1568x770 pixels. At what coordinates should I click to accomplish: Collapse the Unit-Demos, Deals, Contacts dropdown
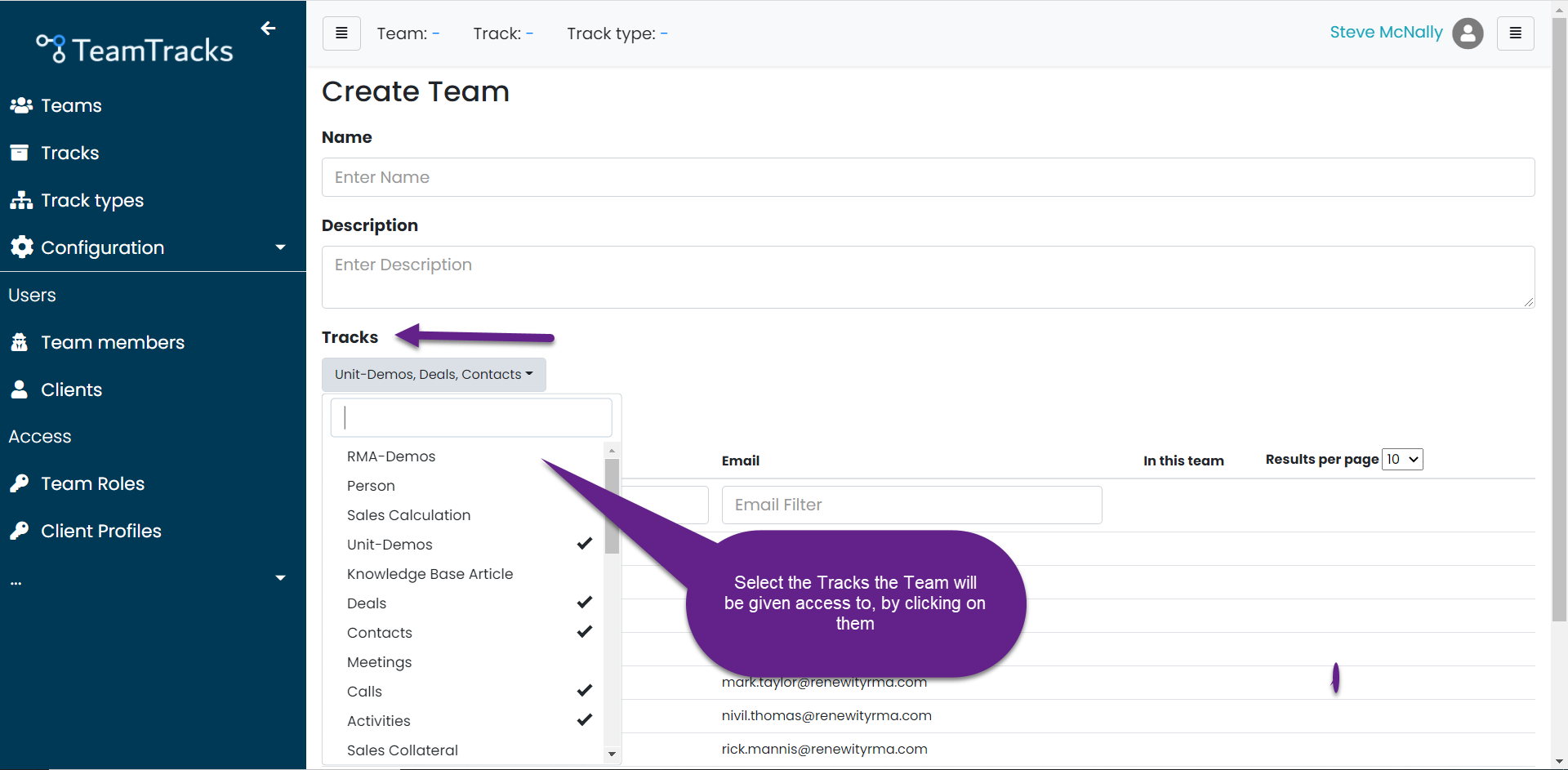(x=434, y=375)
